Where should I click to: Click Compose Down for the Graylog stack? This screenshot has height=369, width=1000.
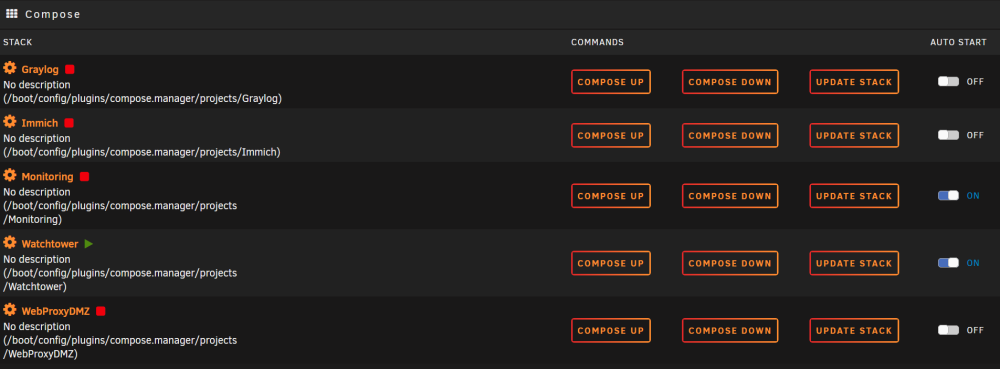coord(730,82)
